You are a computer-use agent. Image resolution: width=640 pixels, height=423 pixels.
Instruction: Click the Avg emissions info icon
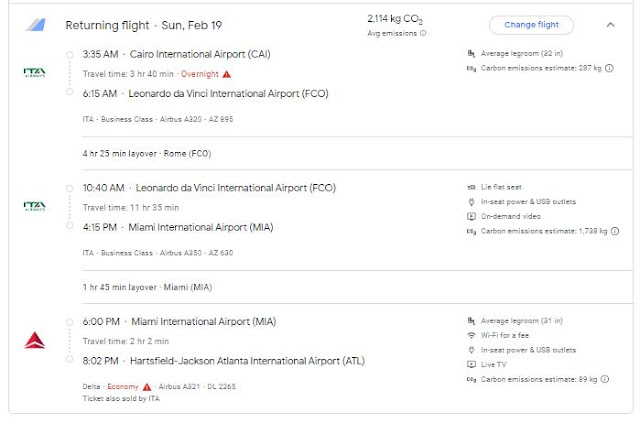[423, 33]
